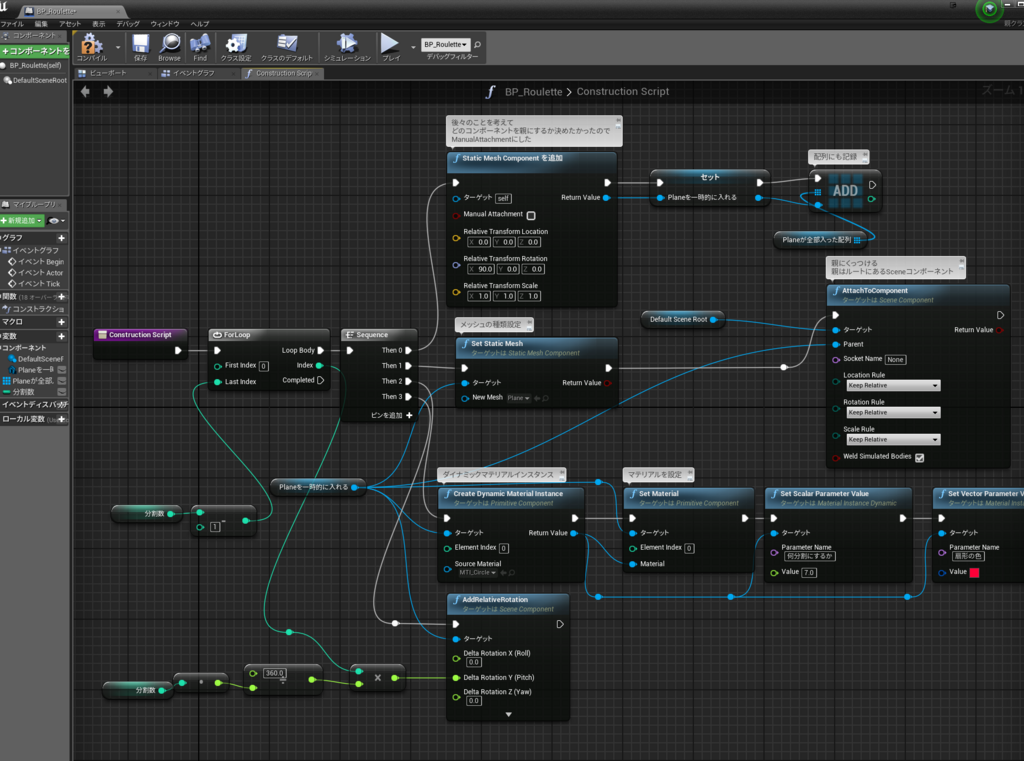Viewport: 1024px width, 761px height.
Task: Toggle editable eye for Planeが全部 variable
Action: coord(62,381)
